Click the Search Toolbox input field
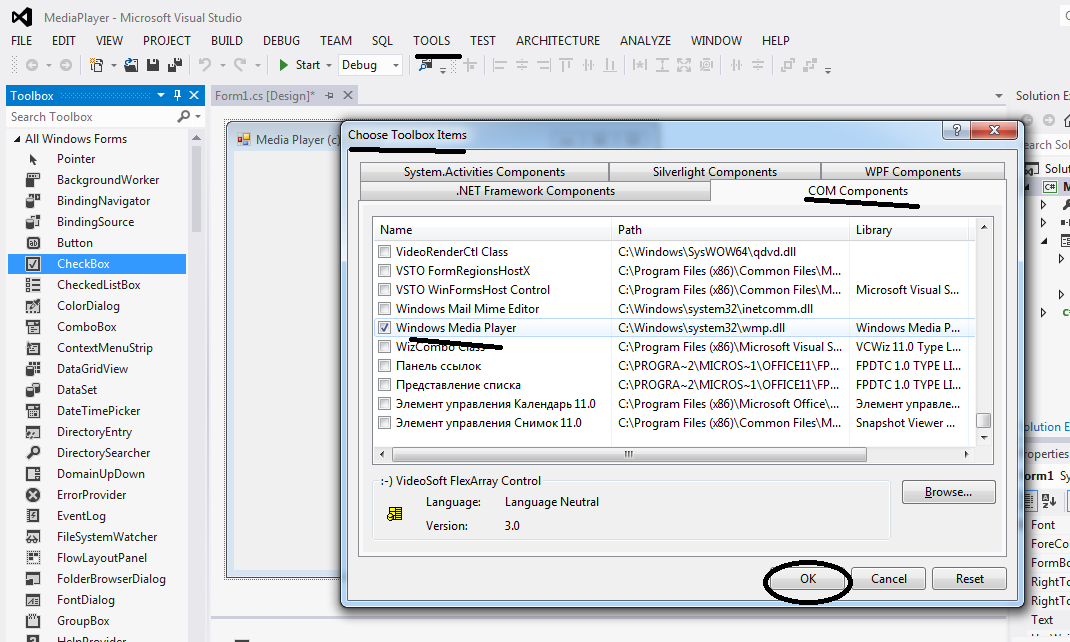The height and width of the screenshot is (642, 1070). (x=92, y=117)
